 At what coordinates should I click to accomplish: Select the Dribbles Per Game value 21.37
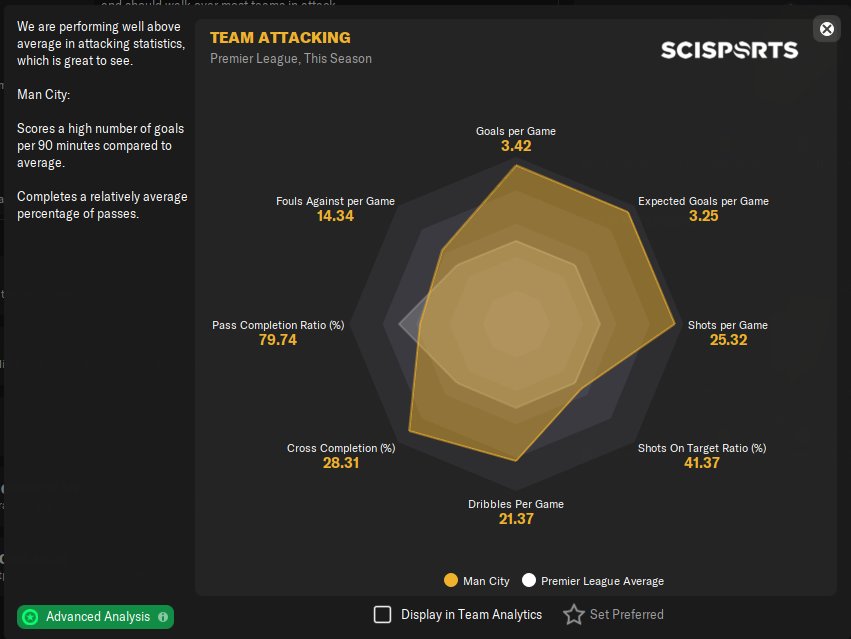(x=516, y=519)
